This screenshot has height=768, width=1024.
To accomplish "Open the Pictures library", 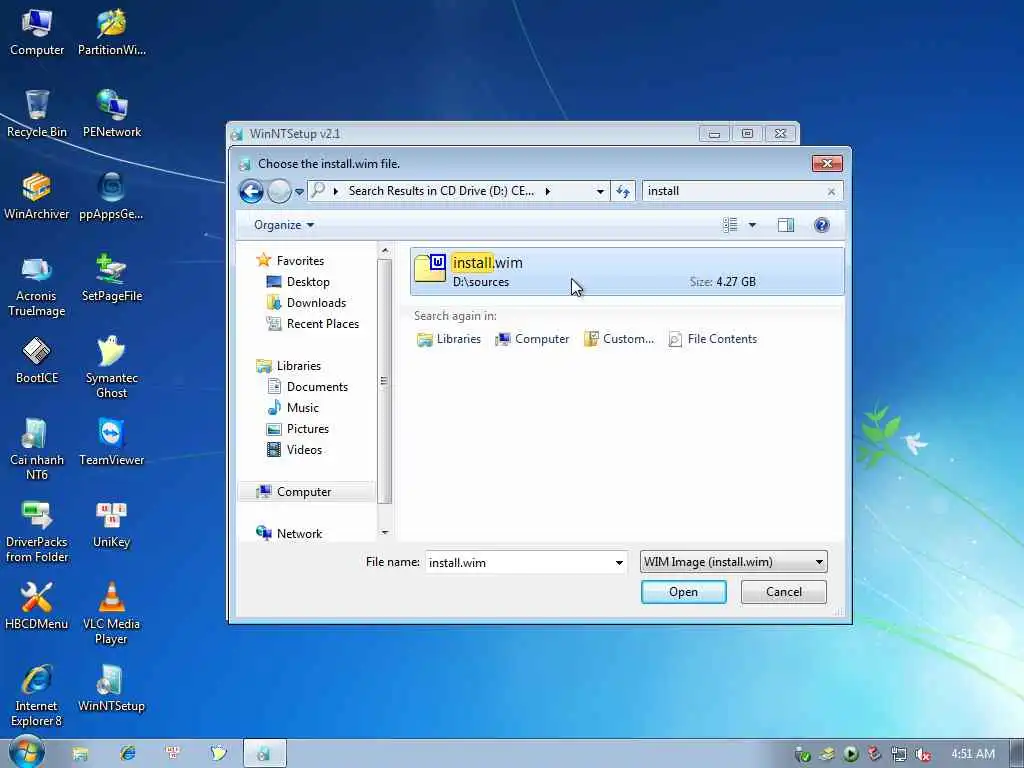I will pos(307,429).
